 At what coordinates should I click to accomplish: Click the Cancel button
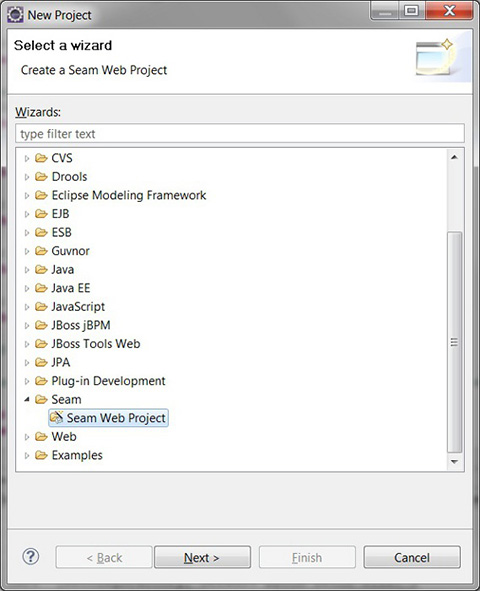point(412,557)
